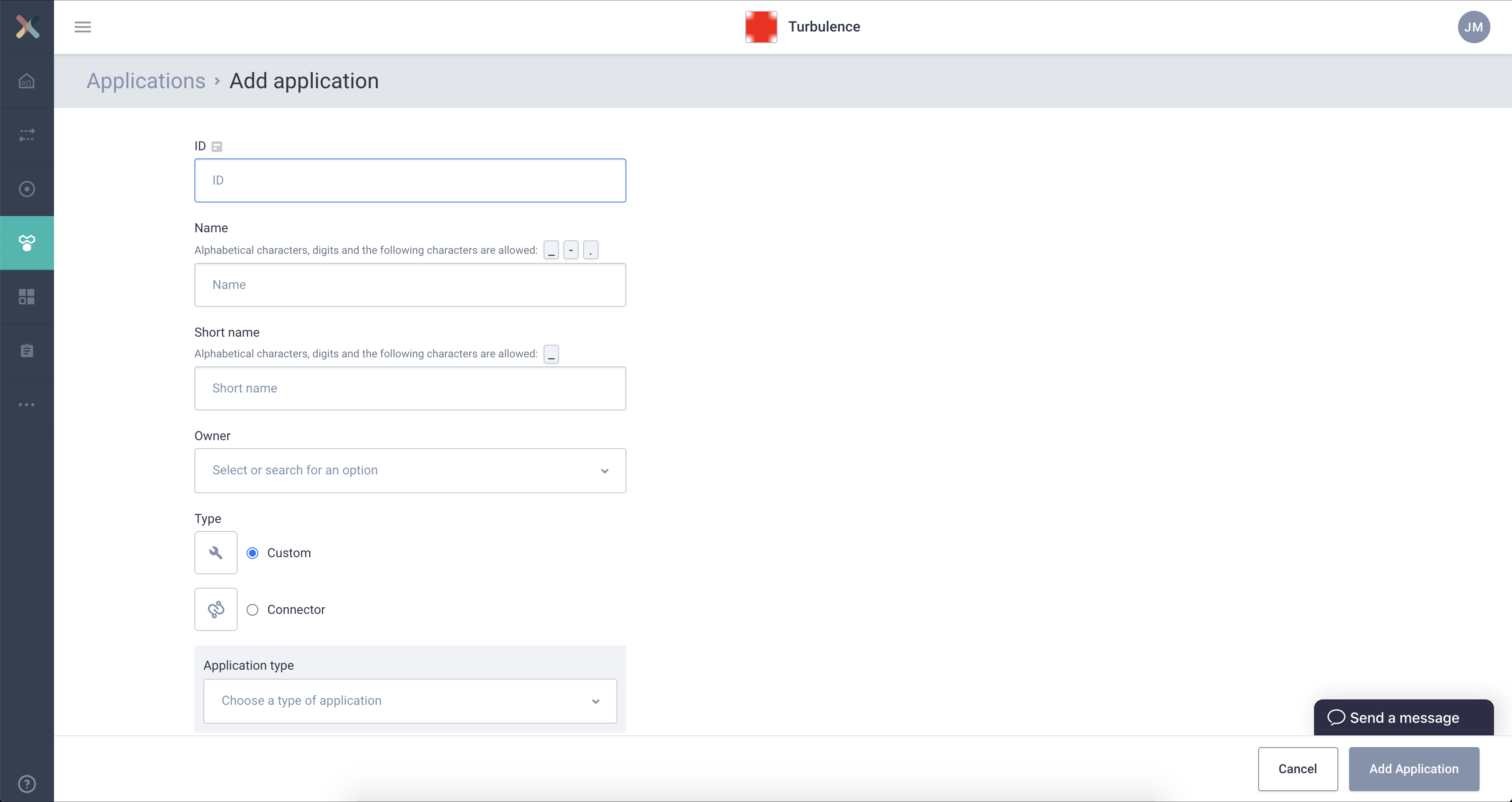Click the Add Application button
The height and width of the screenshot is (802, 1512).
click(x=1414, y=769)
